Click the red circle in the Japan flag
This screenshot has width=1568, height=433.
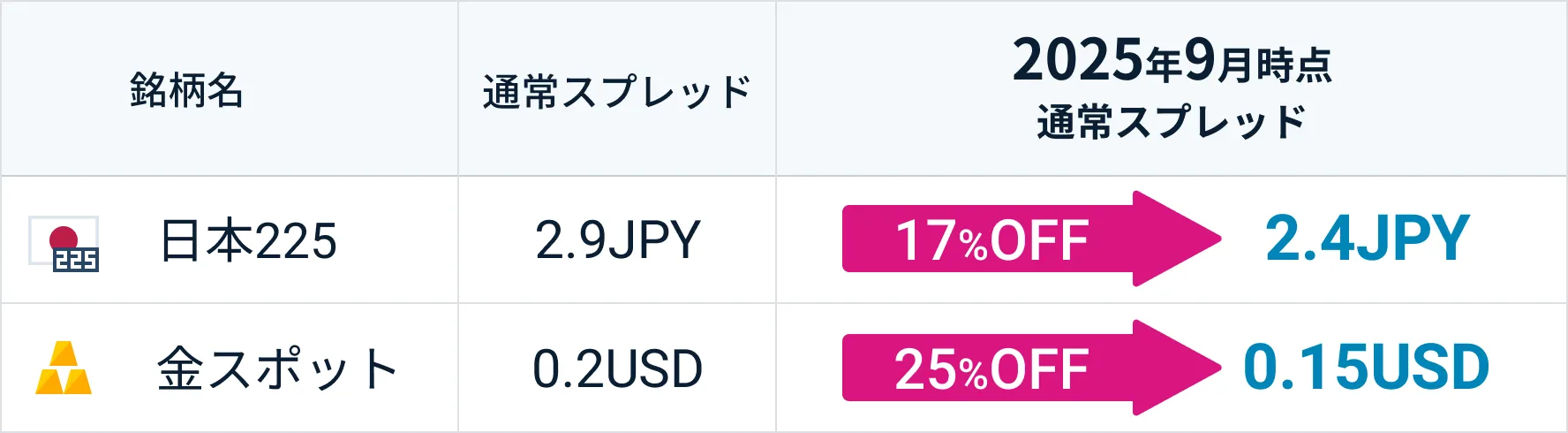63,237
